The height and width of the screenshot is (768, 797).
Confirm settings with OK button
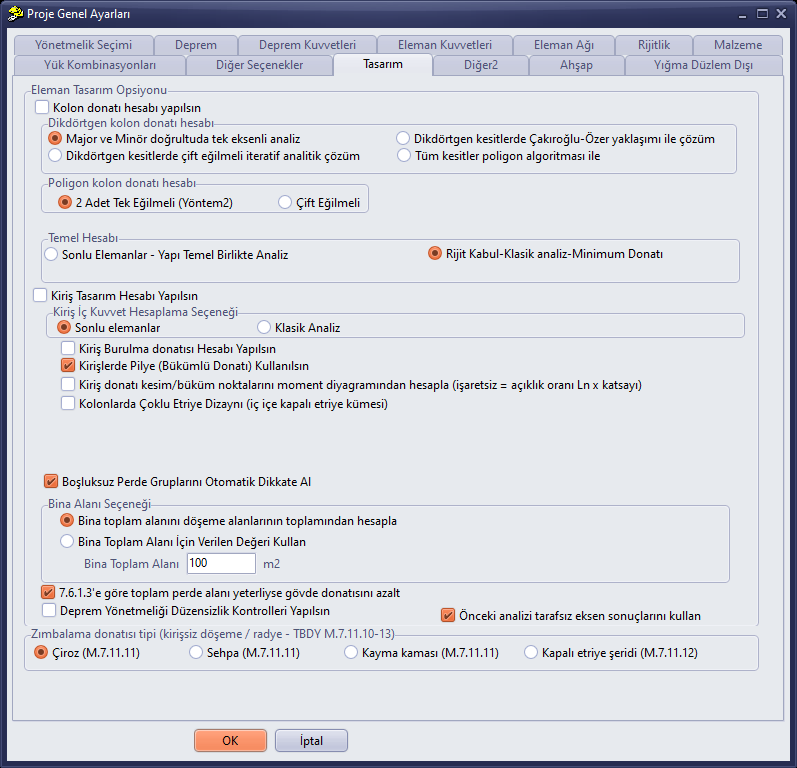pyautogui.click(x=230, y=741)
